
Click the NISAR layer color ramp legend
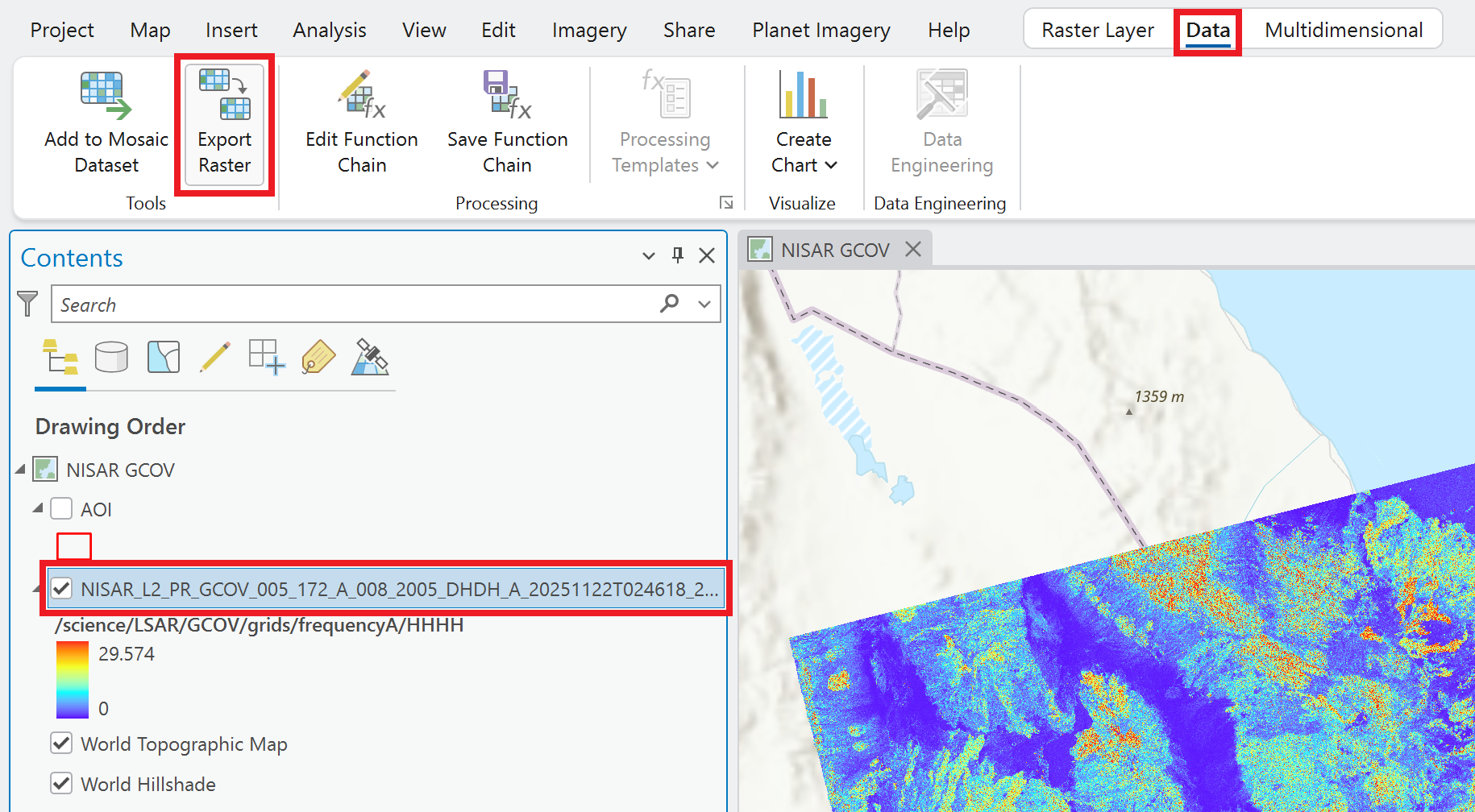coord(71,679)
